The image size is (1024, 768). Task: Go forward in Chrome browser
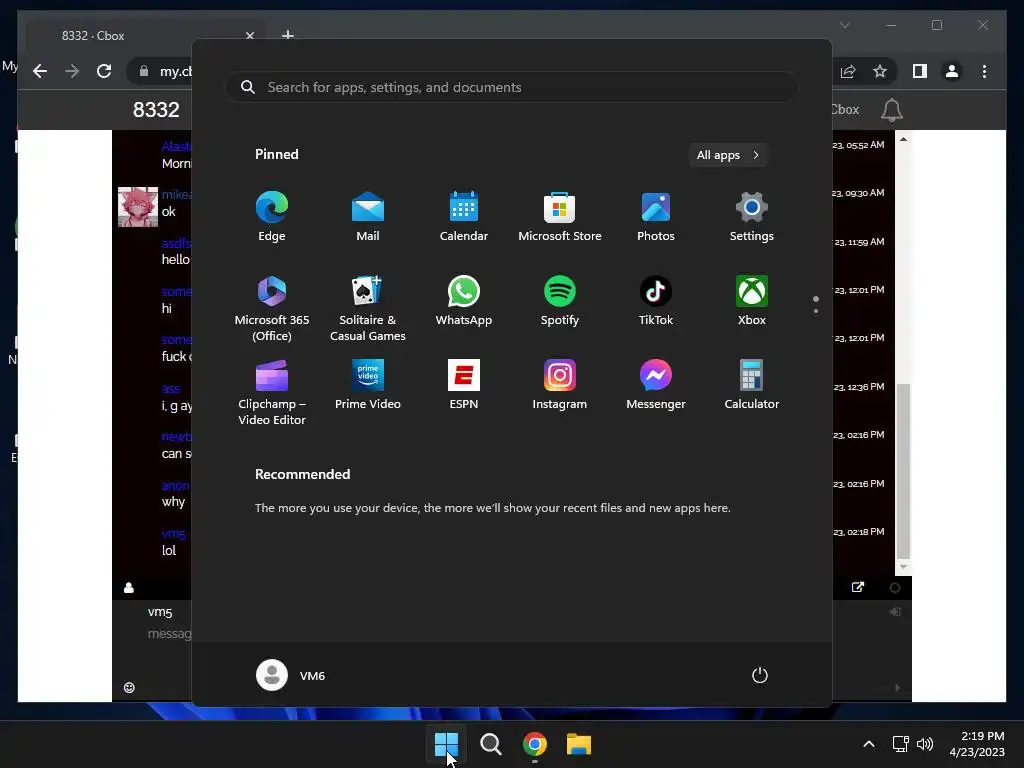click(x=72, y=71)
